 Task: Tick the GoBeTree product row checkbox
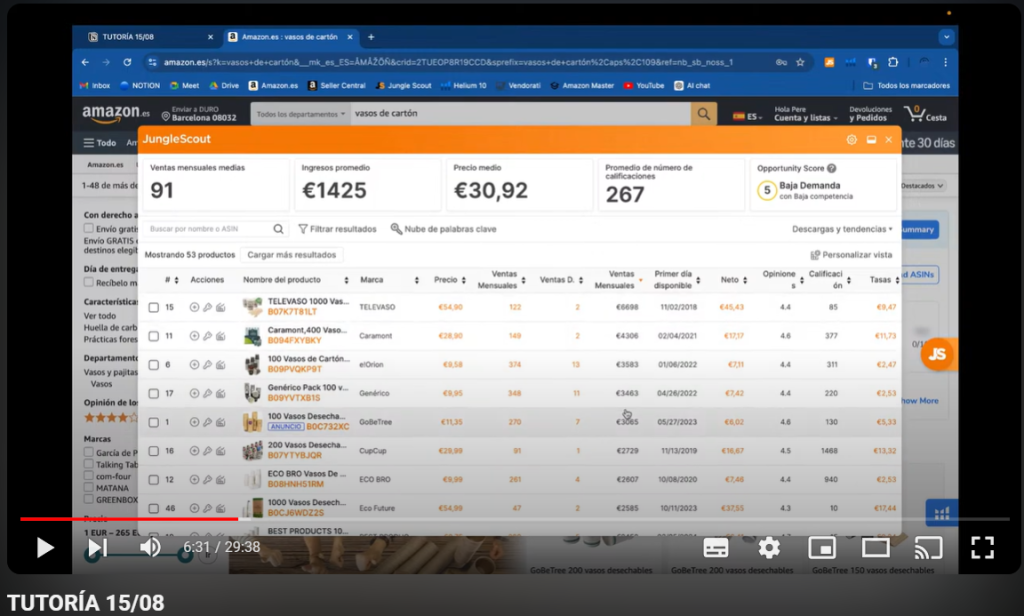point(154,422)
